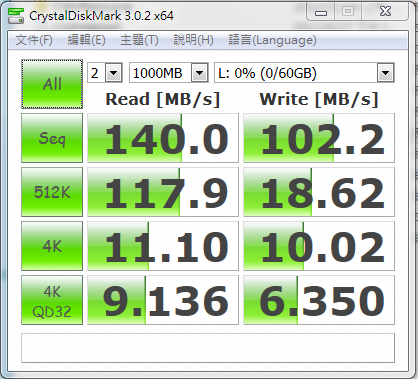418x379 pixels.
Task: Select the Seq read result 140.0
Action: tap(163, 138)
